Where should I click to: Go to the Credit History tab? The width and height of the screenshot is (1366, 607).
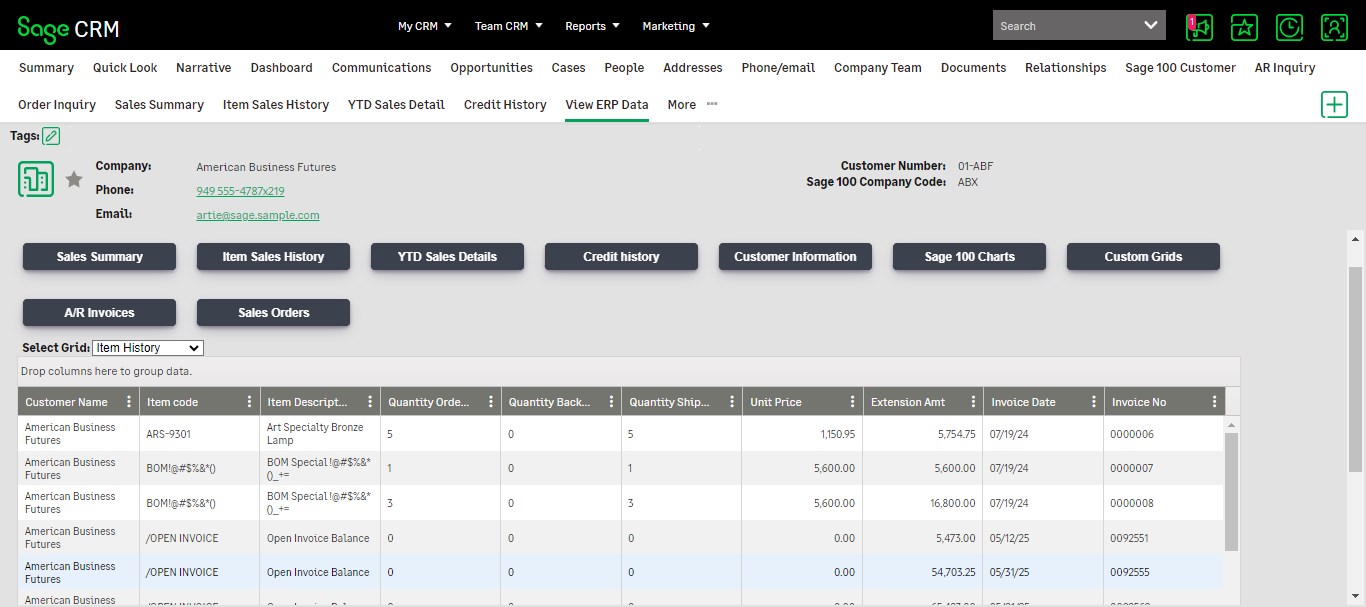[x=505, y=105]
